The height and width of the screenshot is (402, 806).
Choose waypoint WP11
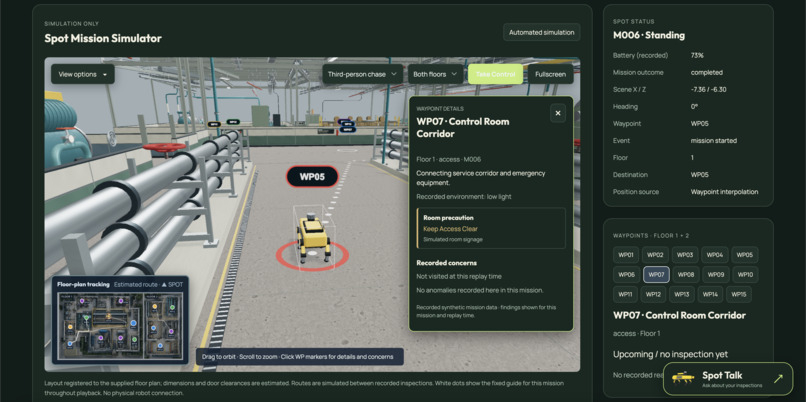(x=625, y=294)
